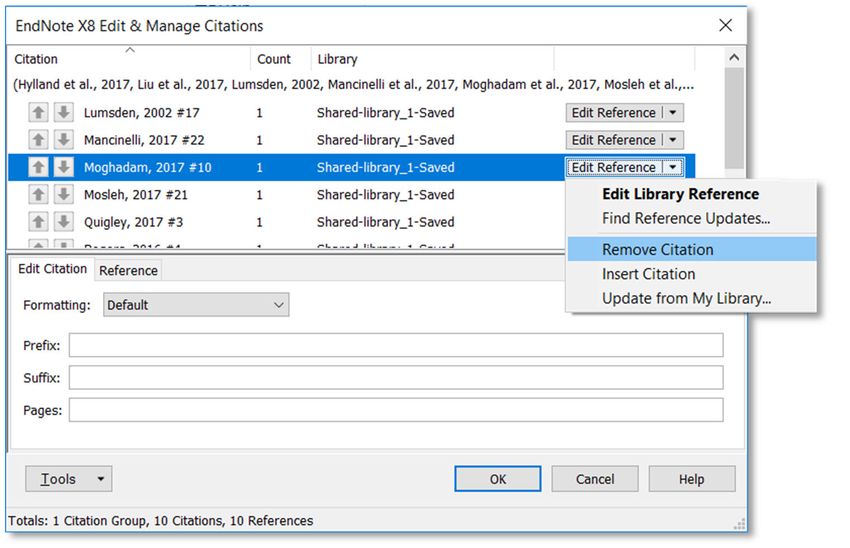The height and width of the screenshot is (548, 850).
Task: Click the citation list scrollbar thumb
Action: coord(734,118)
